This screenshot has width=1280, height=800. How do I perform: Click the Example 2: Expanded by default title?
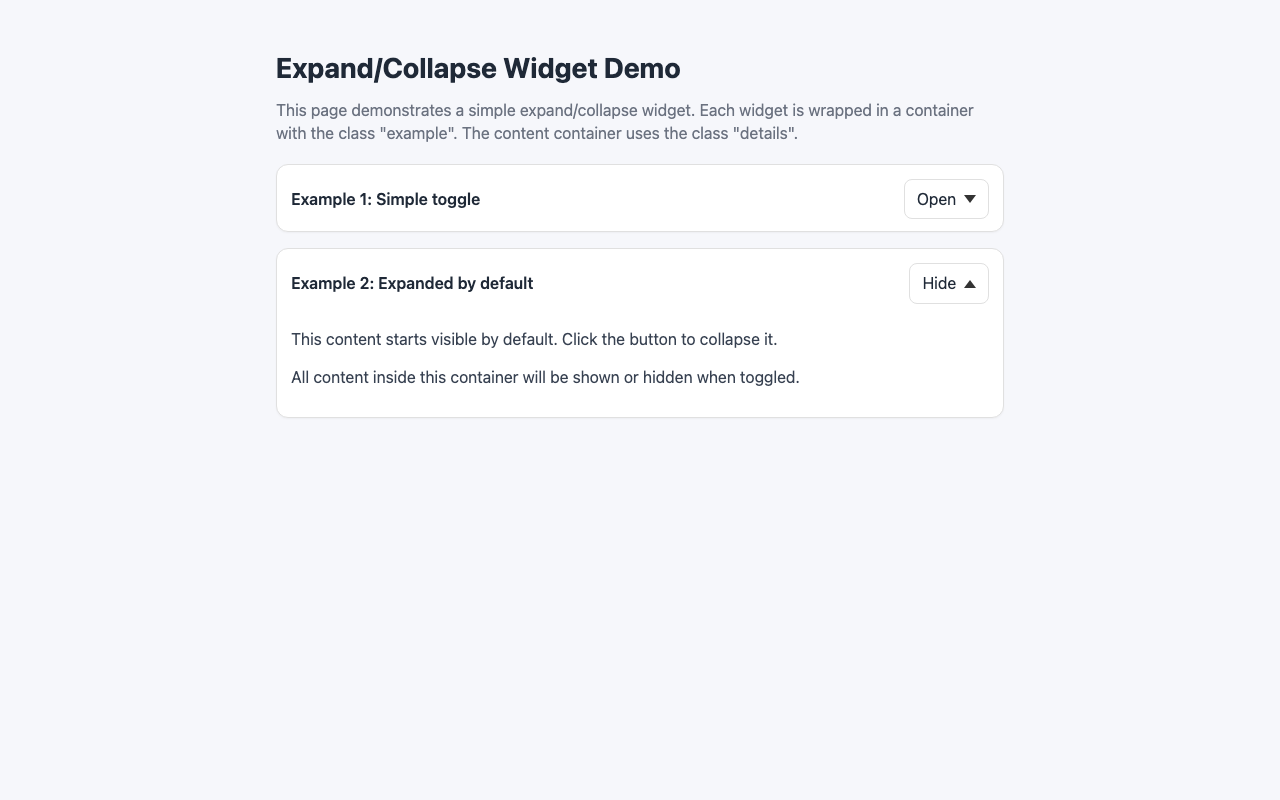412,283
